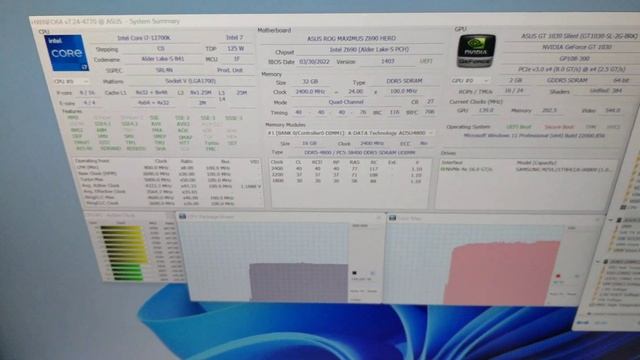Click BIOS version 1403
Screen dimensions: 640x360
click(387, 61)
